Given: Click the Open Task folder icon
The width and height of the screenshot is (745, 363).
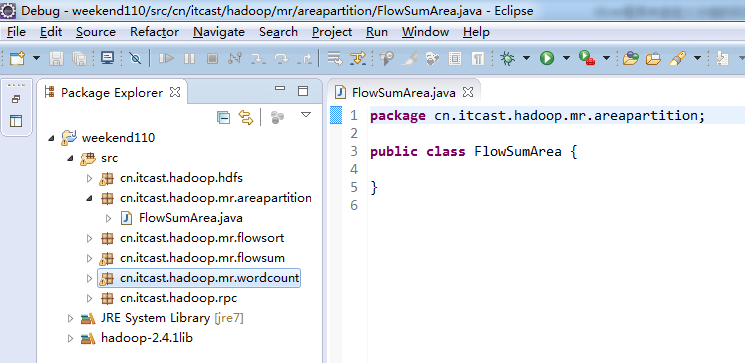Looking at the screenshot, I should [653, 58].
